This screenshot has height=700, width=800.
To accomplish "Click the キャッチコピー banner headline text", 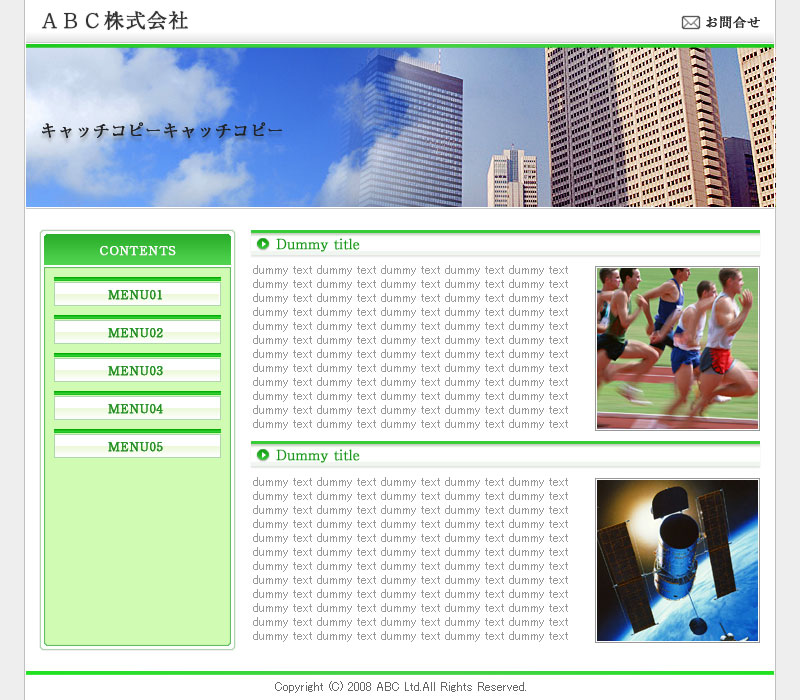I will coord(162,131).
